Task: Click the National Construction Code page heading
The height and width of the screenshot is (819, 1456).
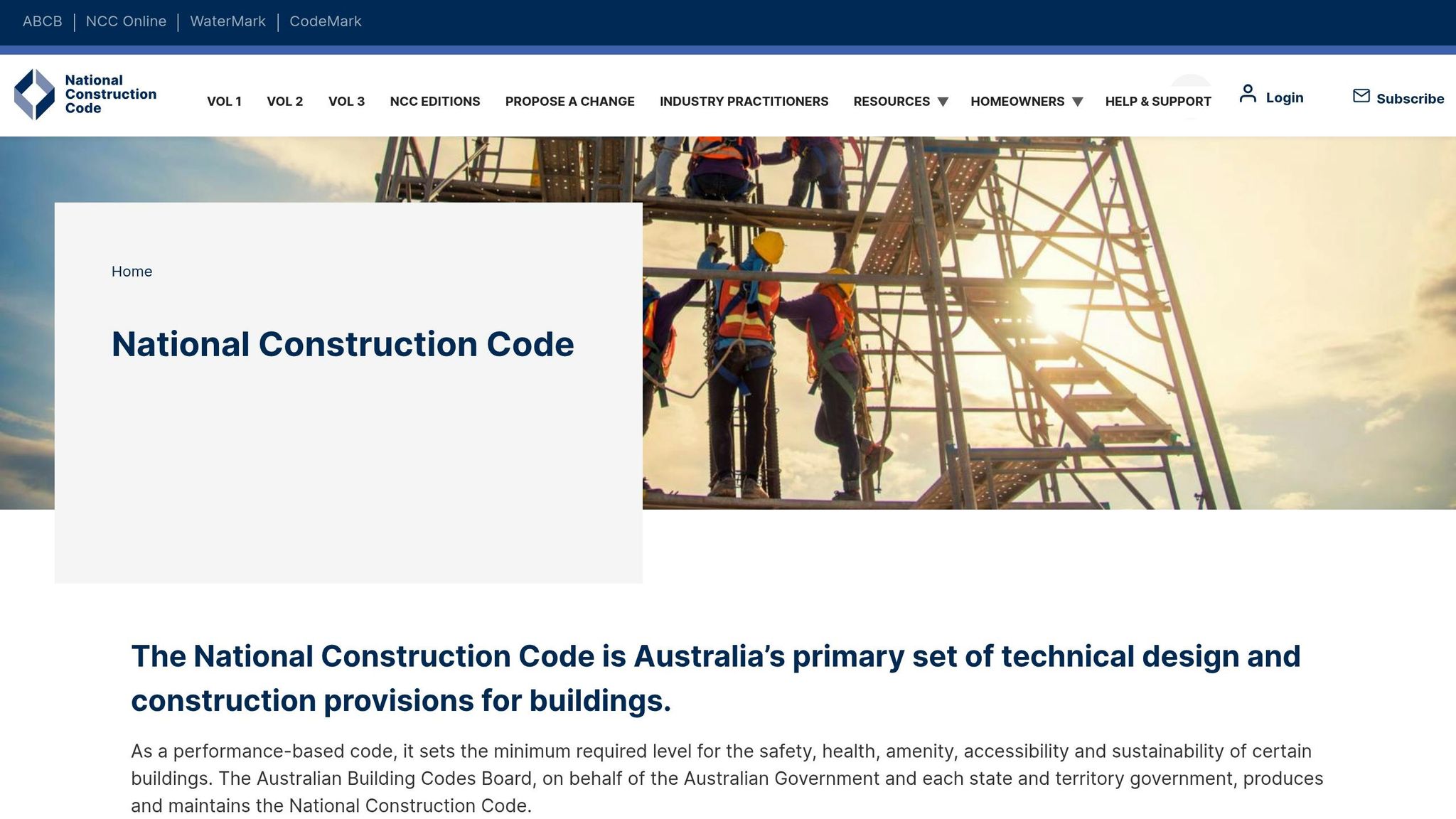Action: (x=343, y=343)
